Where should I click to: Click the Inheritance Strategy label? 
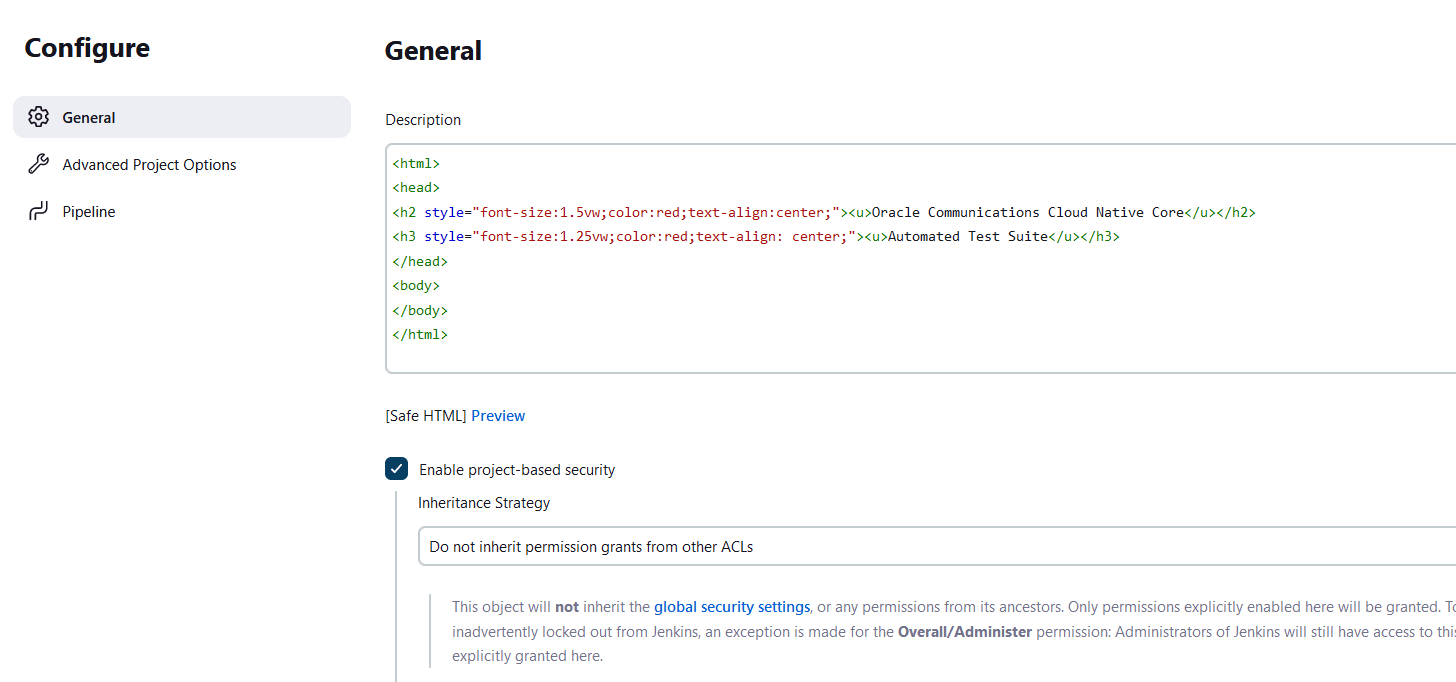(484, 503)
